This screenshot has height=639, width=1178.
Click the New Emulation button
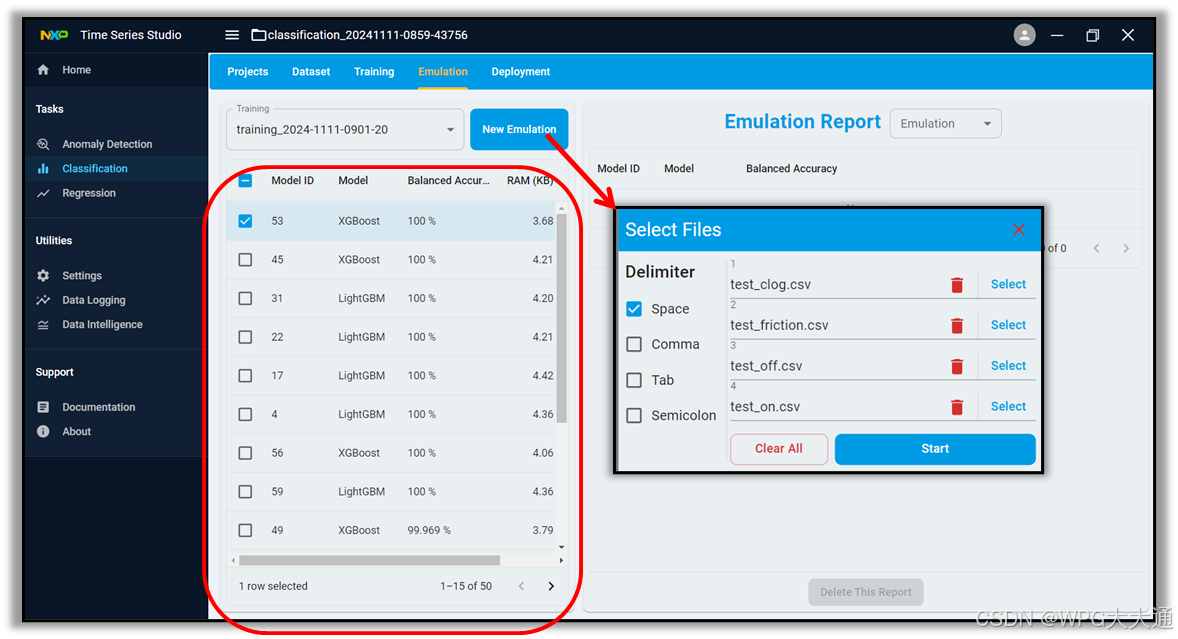click(519, 130)
